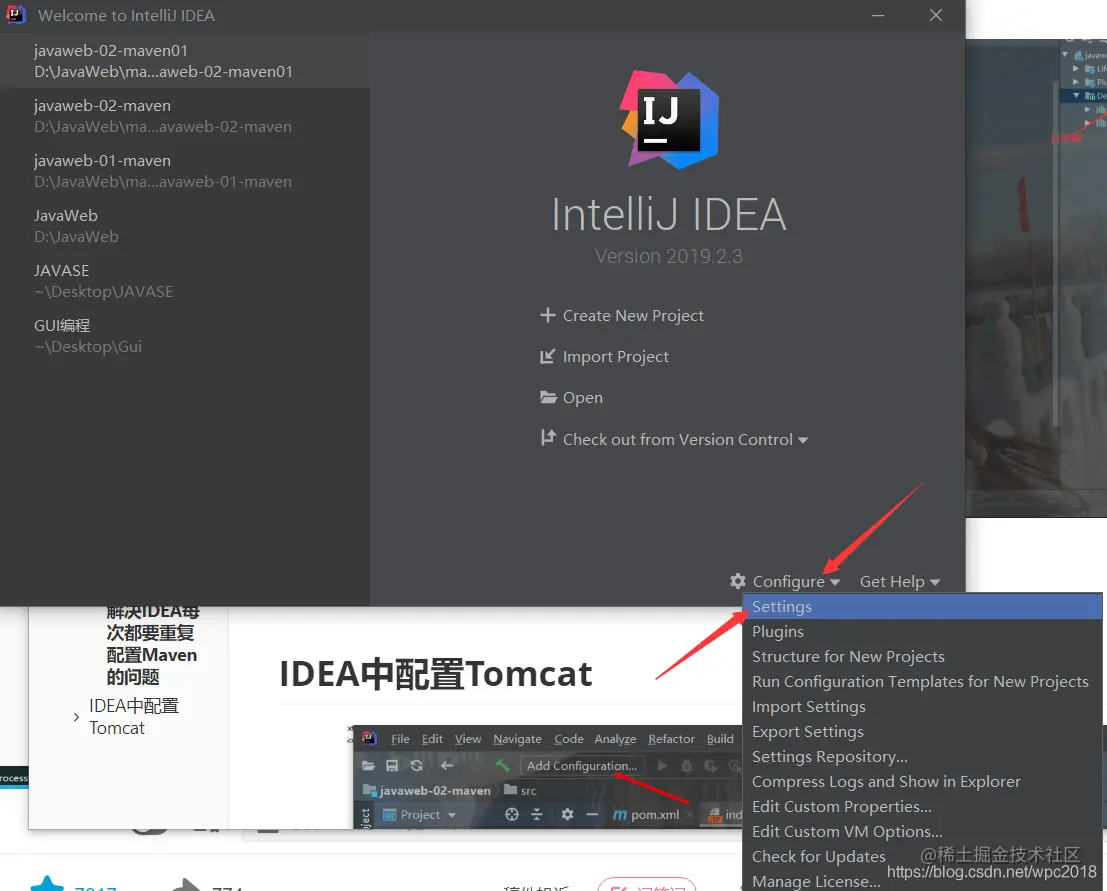Choose Compress Logs and Show in Explorer
1107x891 pixels.
[x=922, y=782]
